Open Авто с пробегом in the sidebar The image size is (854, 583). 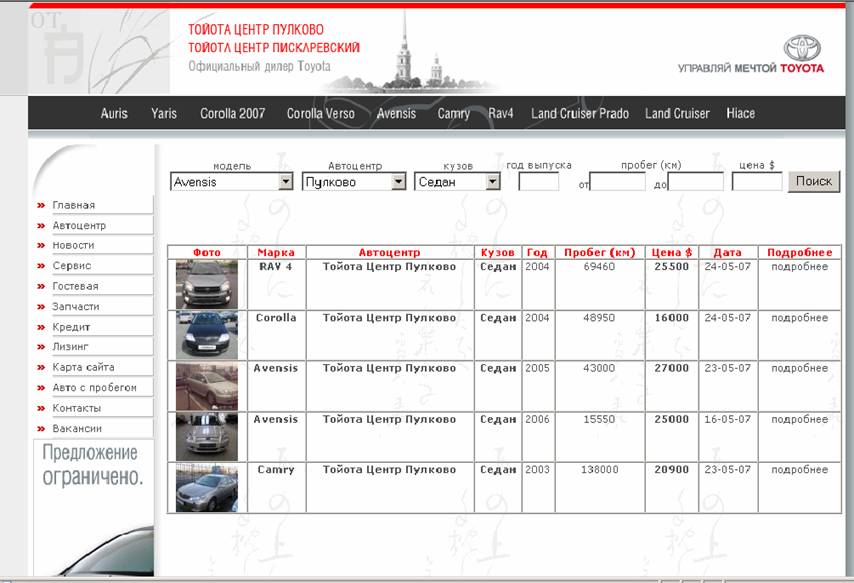[94, 388]
